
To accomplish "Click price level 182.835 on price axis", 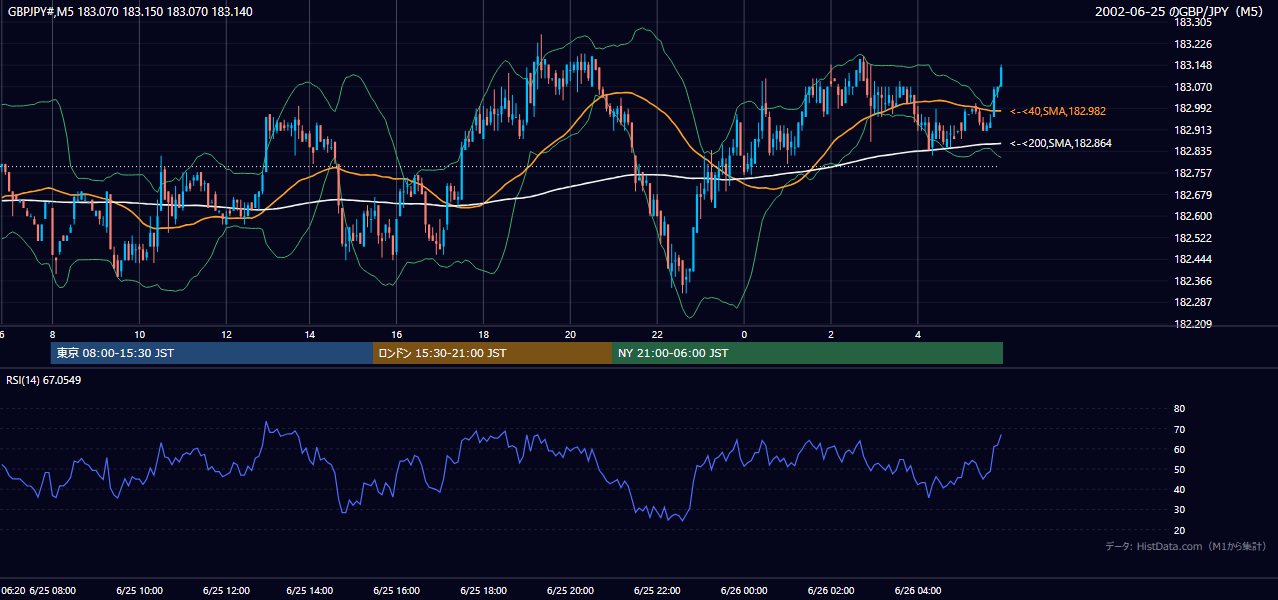I will pyautogui.click(x=1192, y=152).
